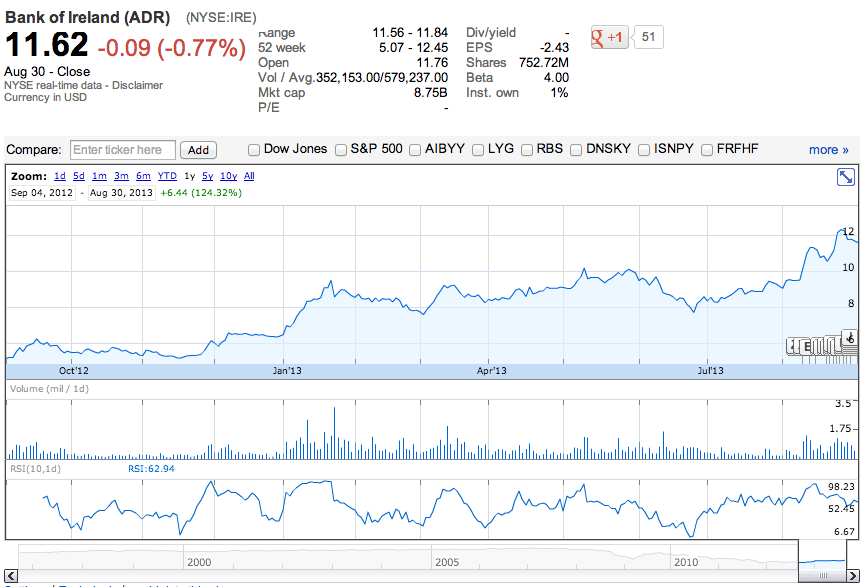Click the (NYSE:IRE) ticker symbol
This screenshot has width=863, height=587.
221,18
